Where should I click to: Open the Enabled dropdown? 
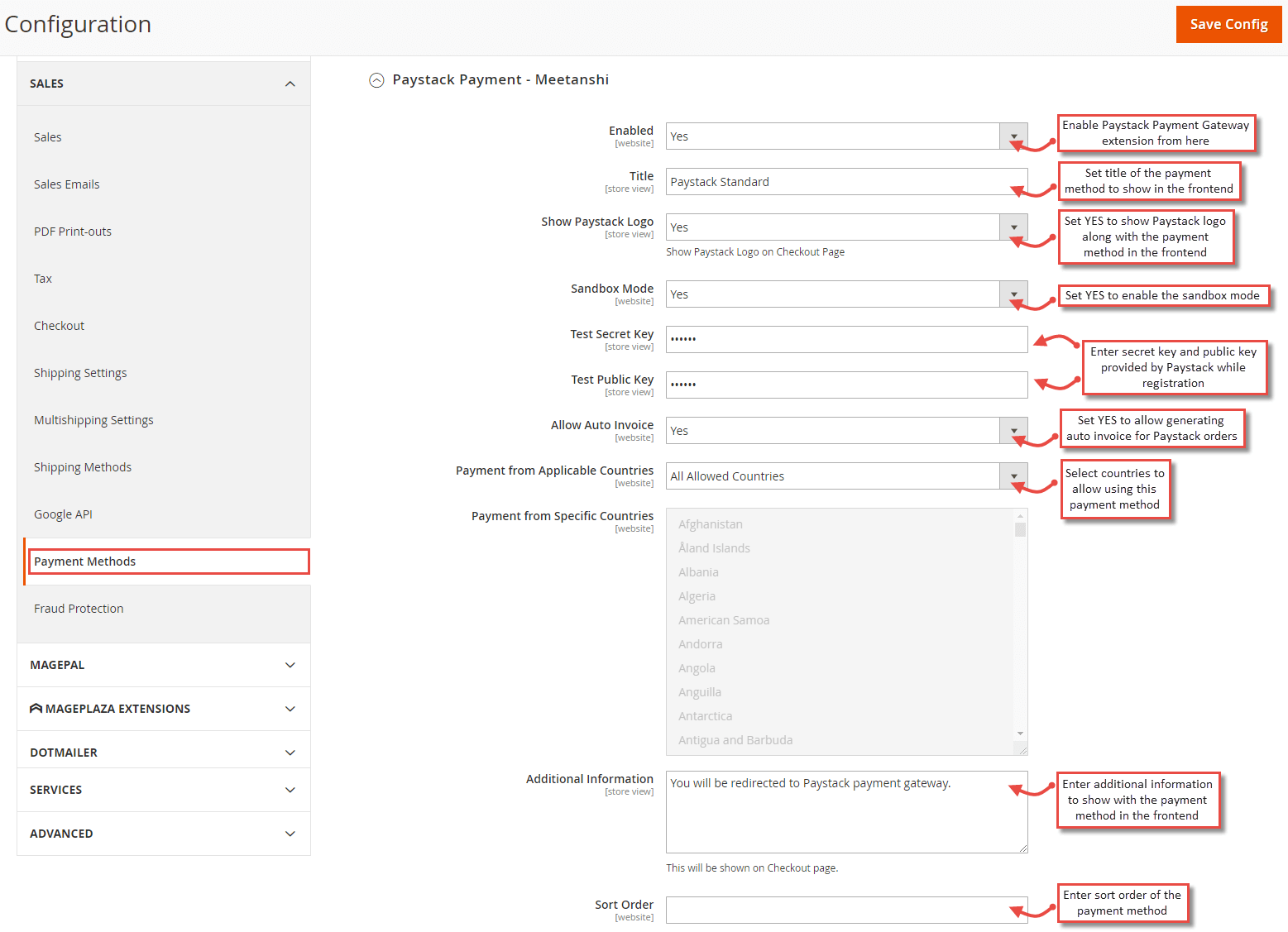846,136
